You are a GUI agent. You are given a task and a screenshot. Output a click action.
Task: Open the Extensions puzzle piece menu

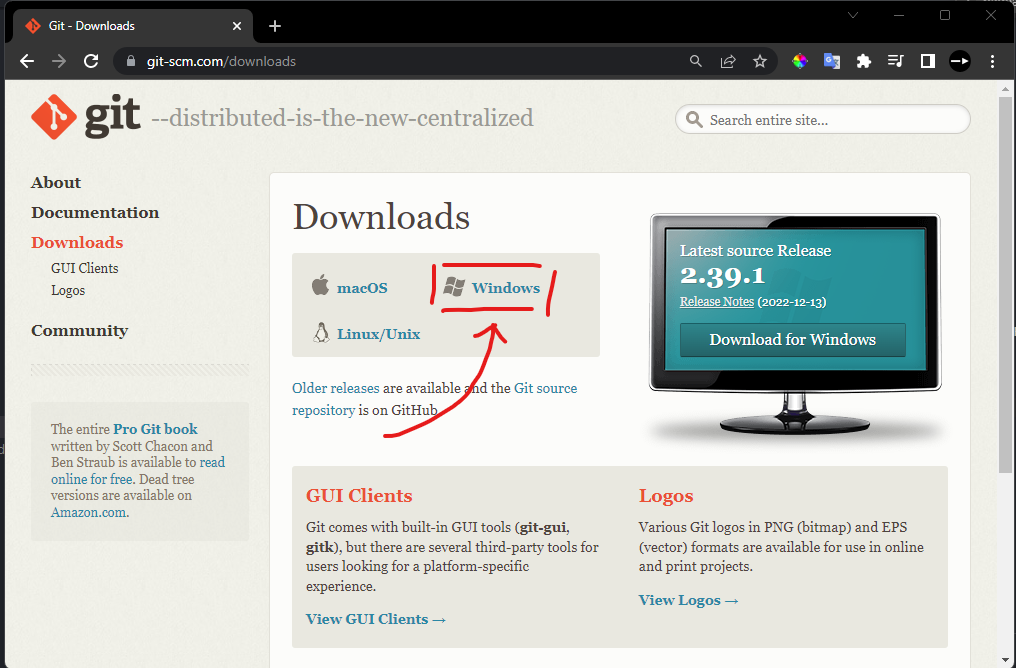click(864, 61)
